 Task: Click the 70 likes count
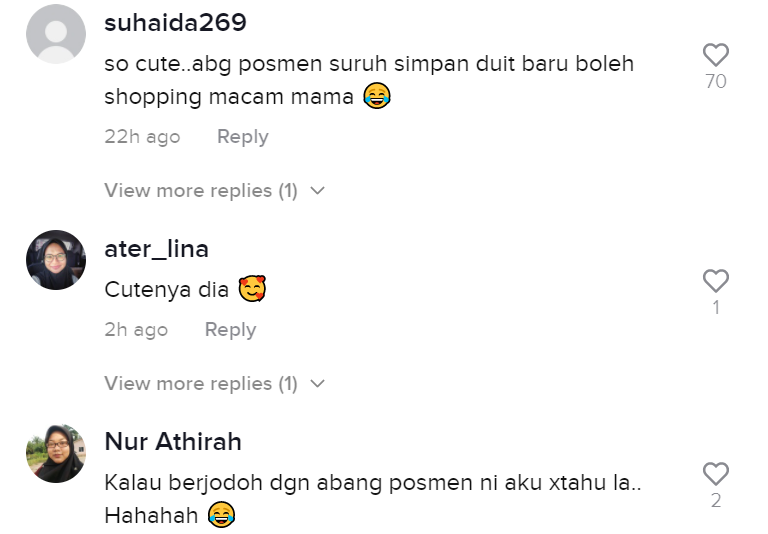(716, 81)
